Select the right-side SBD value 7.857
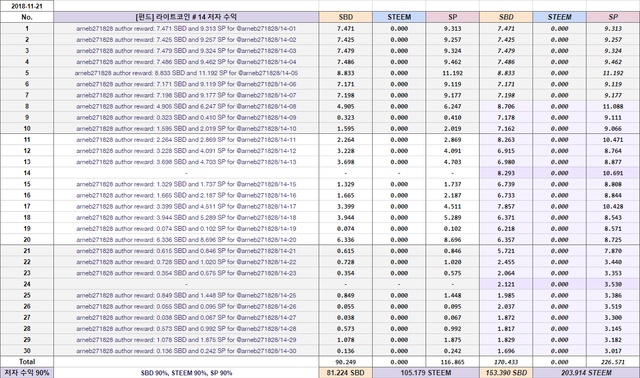This screenshot has width=640, height=378. [x=506, y=207]
